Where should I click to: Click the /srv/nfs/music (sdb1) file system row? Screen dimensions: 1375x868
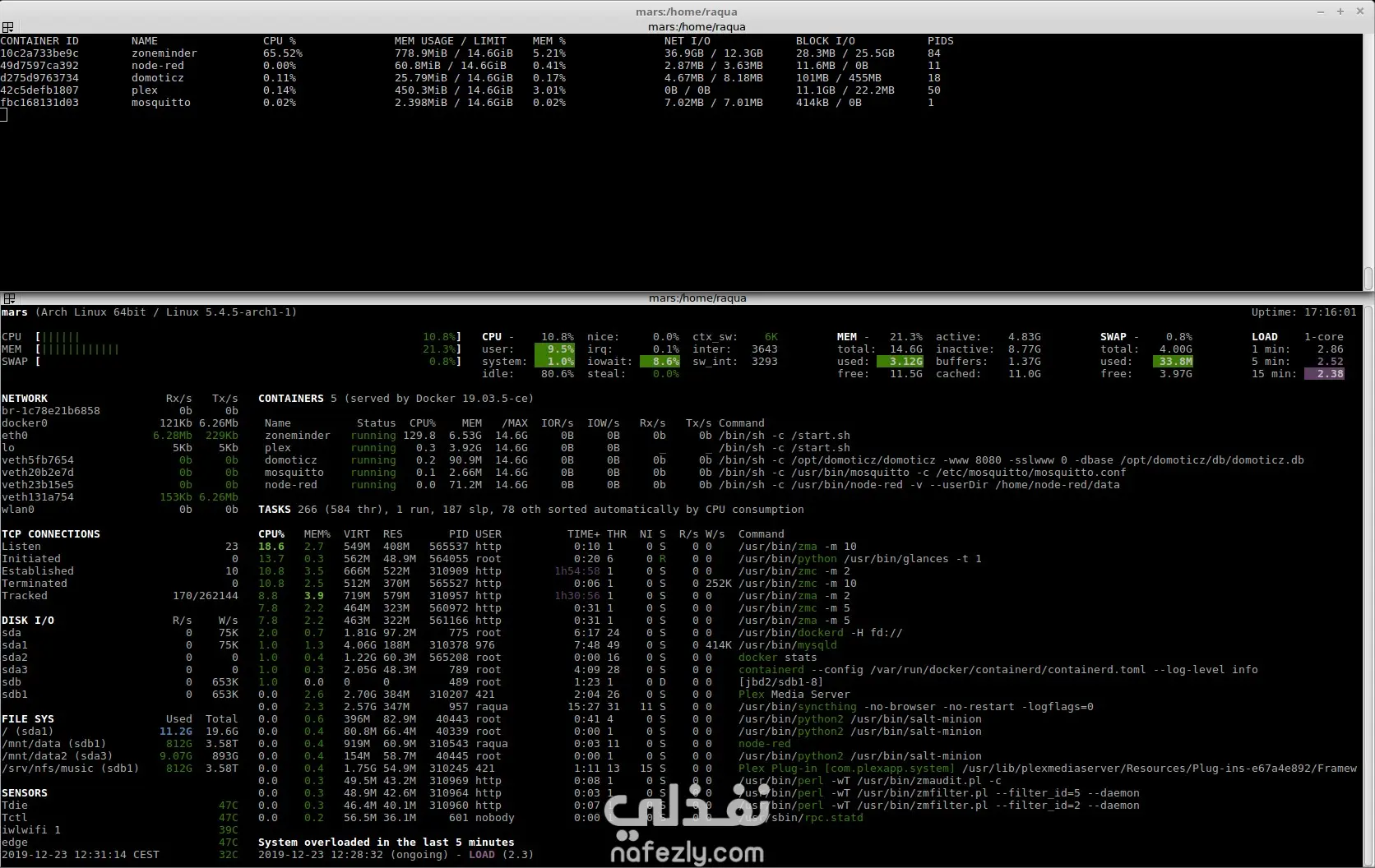coord(120,769)
